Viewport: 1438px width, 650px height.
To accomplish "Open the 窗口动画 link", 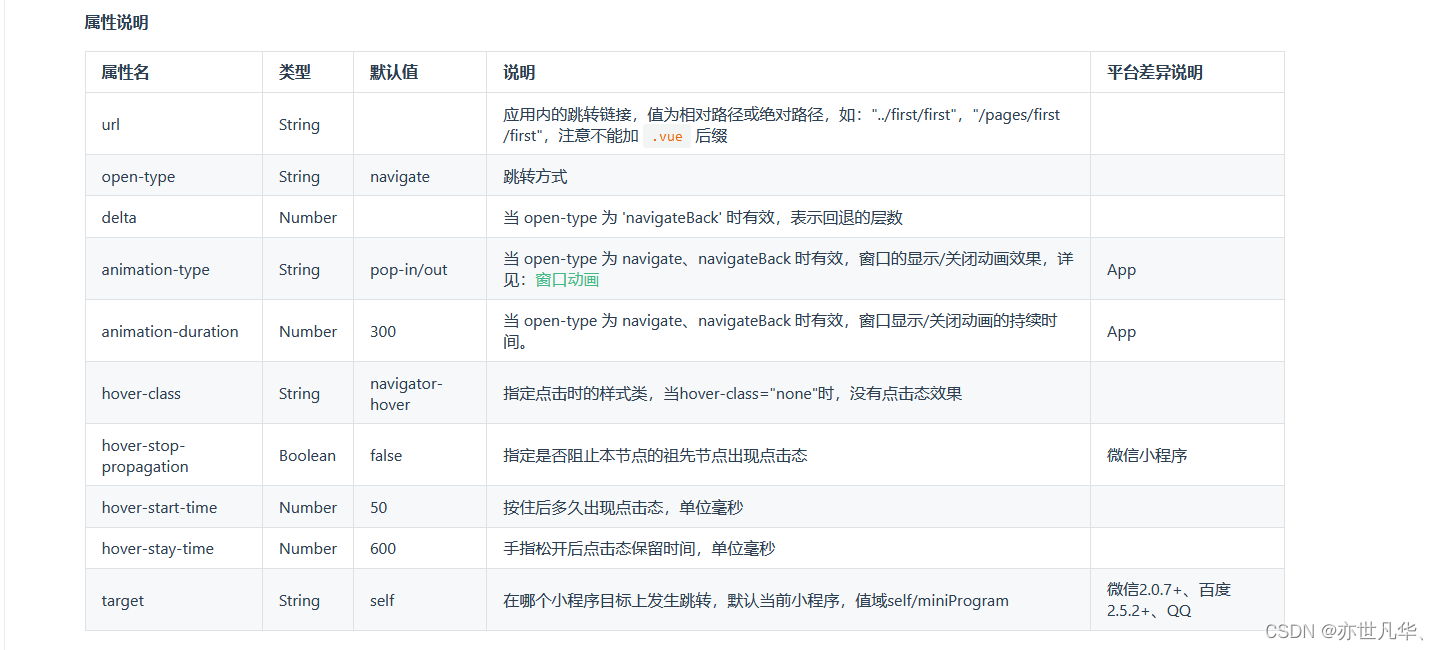I will tap(567, 280).
